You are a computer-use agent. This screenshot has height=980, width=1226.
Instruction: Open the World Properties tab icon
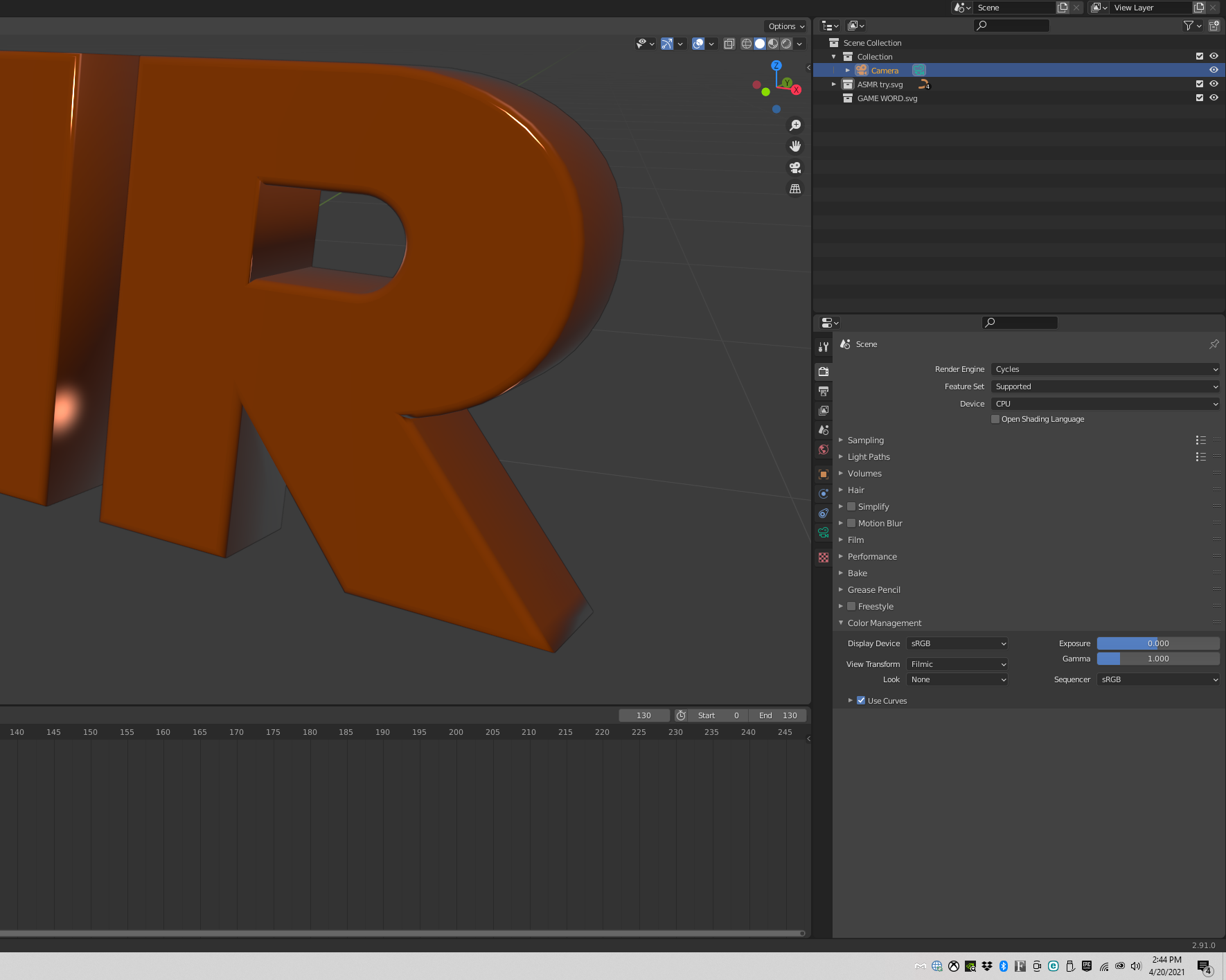(824, 449)
